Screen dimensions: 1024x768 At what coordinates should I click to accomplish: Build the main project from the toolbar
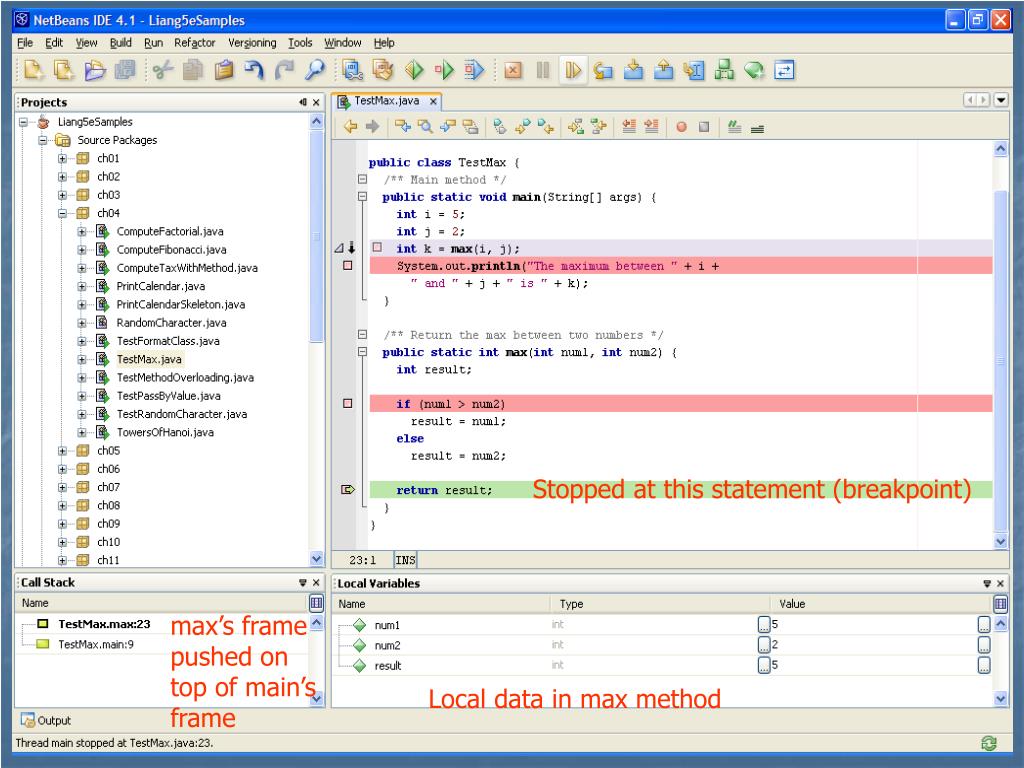[x=353, y=70]
